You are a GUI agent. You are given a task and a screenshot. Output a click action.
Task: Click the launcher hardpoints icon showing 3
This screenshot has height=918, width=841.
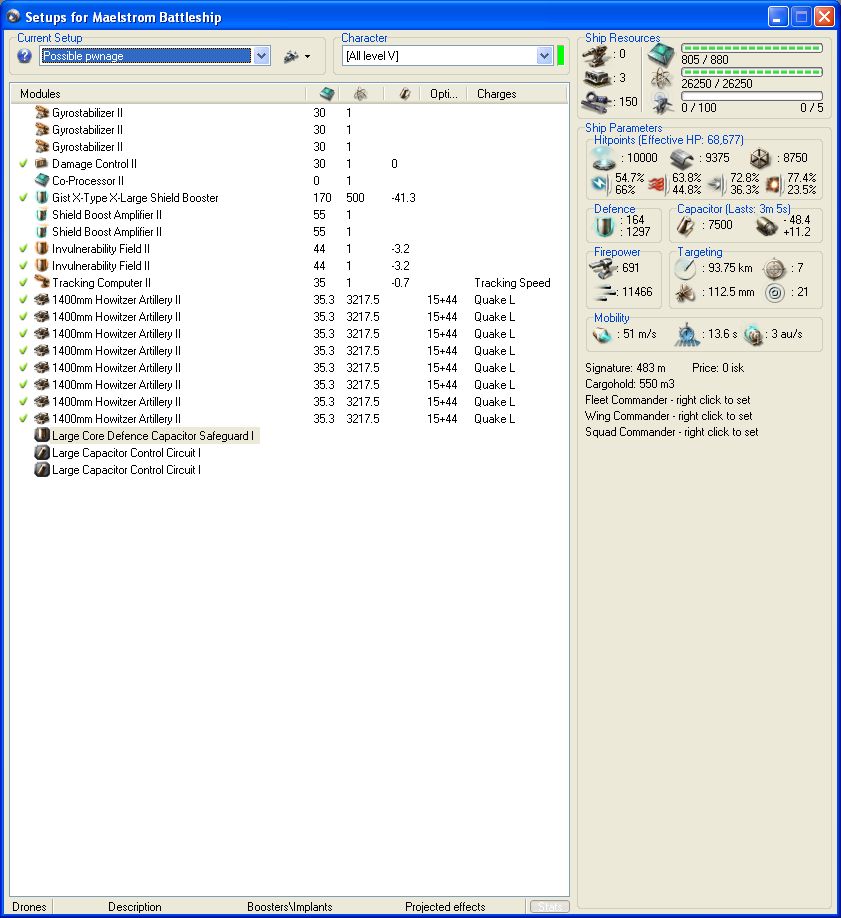coord(597,78)
